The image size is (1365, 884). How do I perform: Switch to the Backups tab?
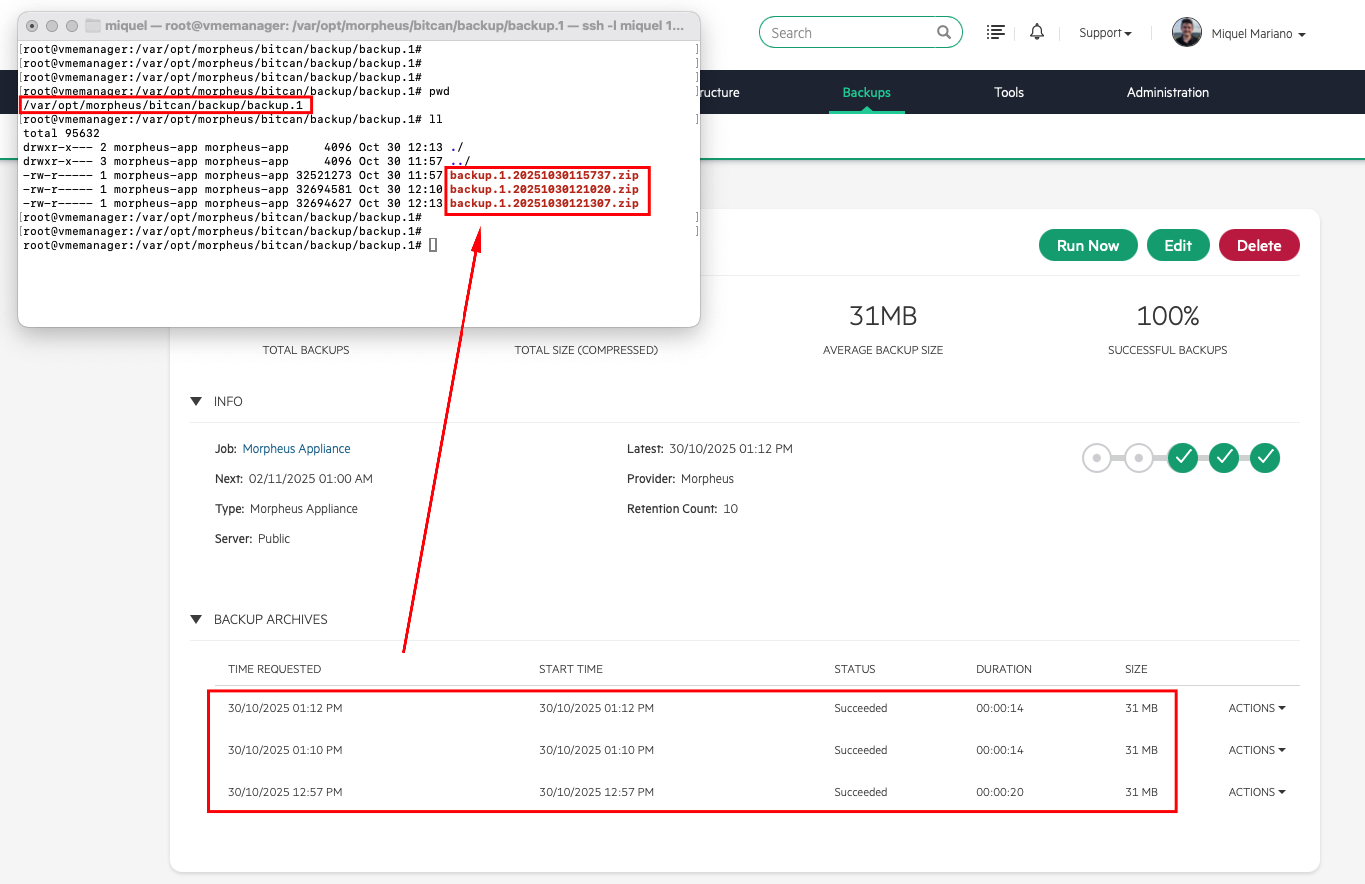click(866, 92)
